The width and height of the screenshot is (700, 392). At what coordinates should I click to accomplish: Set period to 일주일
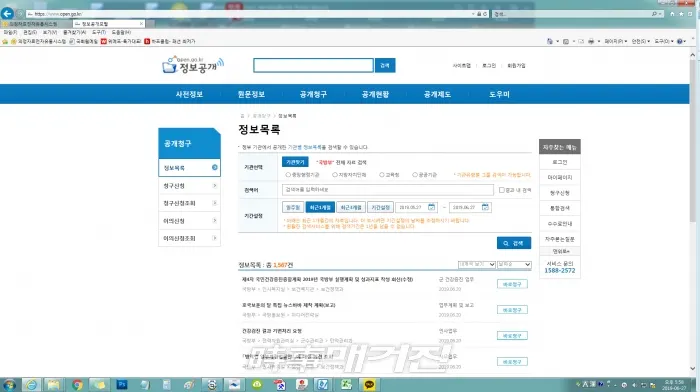(293, 207)
